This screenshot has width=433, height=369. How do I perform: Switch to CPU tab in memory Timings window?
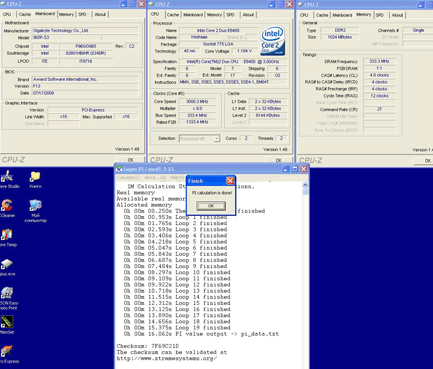coord(304,15)
